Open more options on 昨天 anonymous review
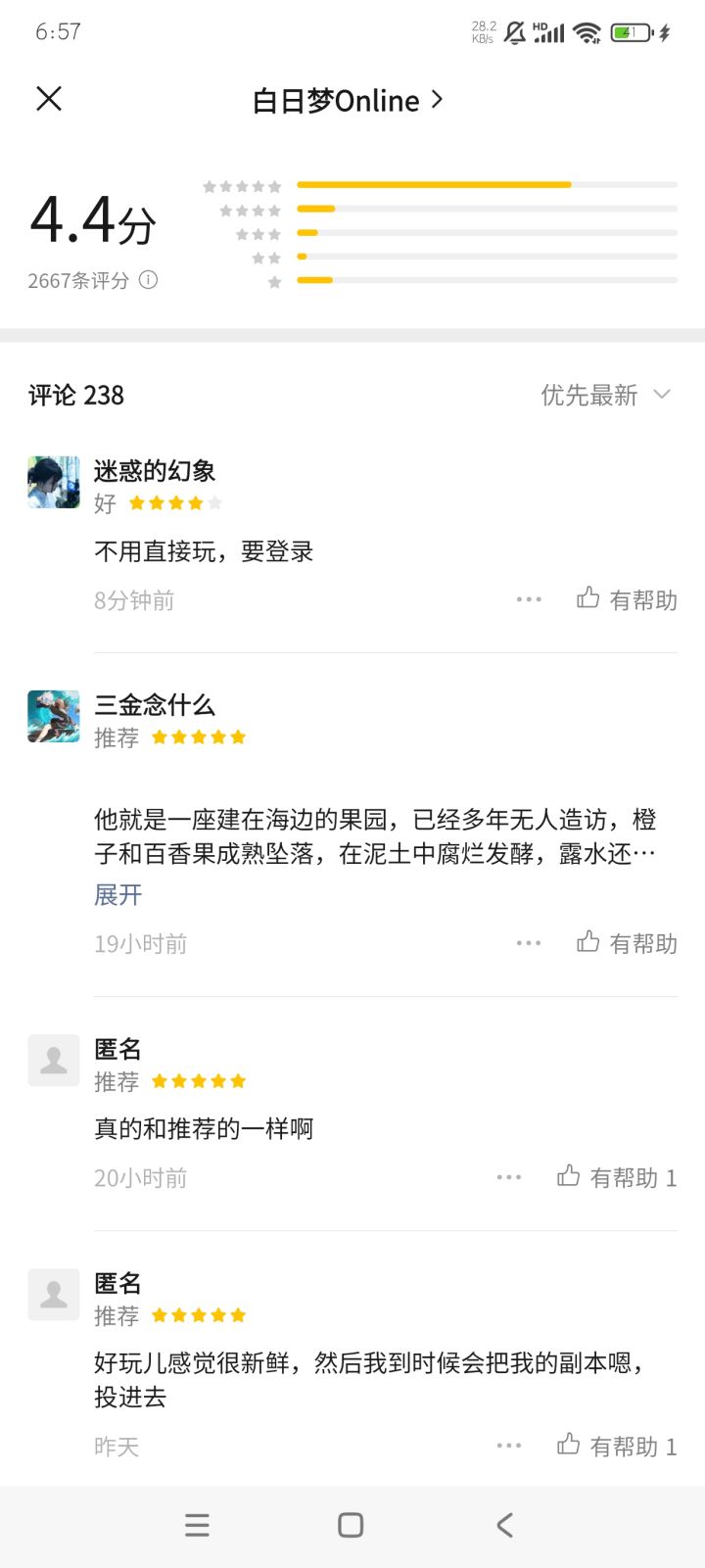 (509, 1446)
